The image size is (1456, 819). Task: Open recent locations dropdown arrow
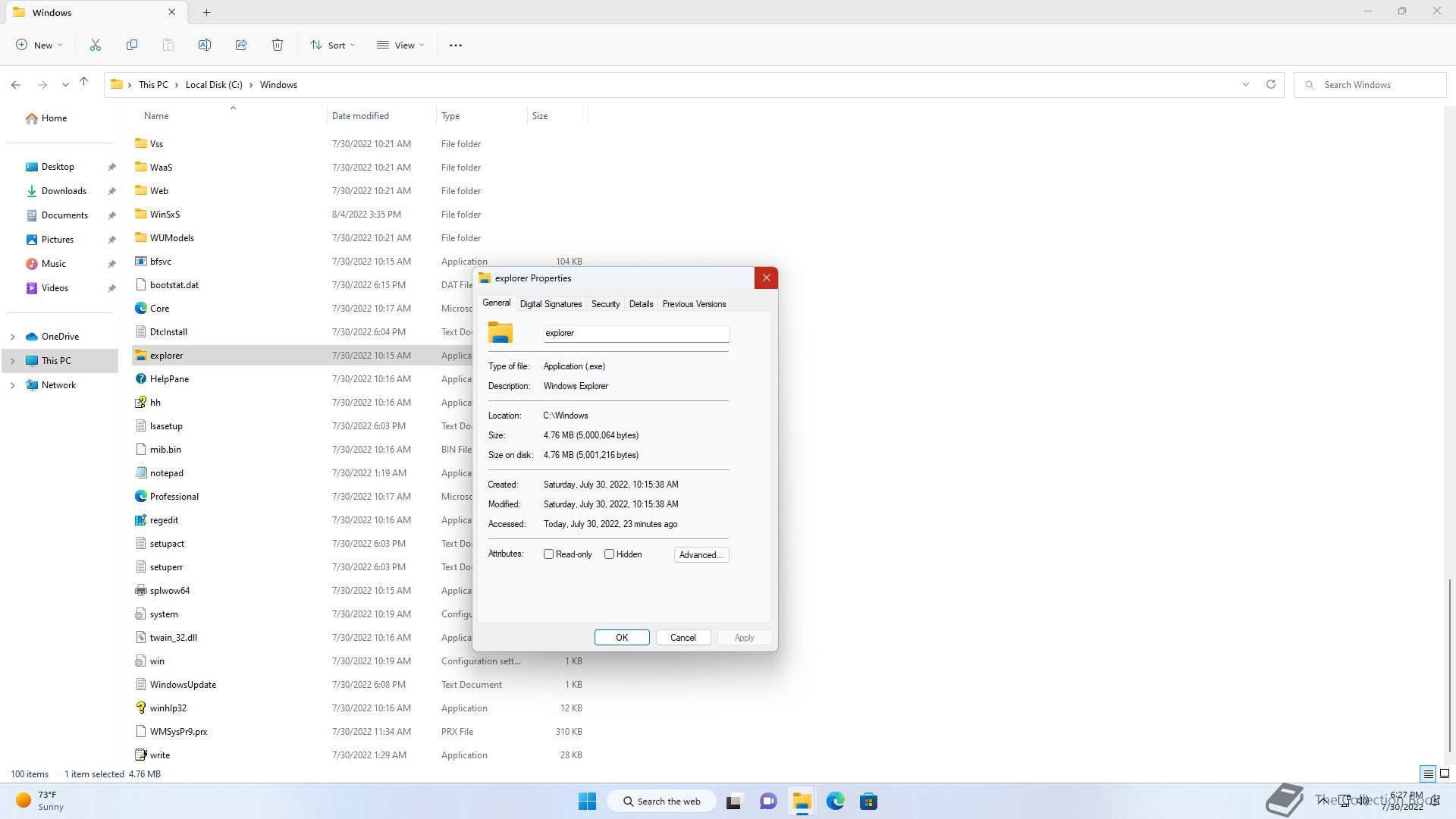coord(65,85)
